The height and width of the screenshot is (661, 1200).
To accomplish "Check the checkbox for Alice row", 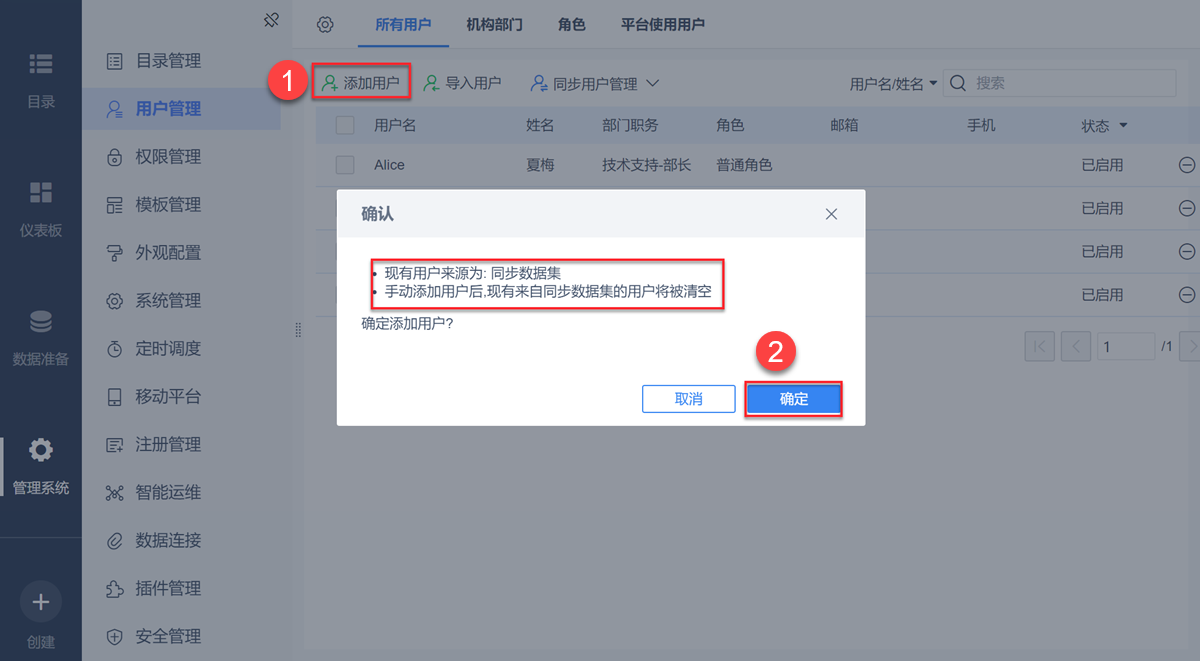I will click(345, 165).
